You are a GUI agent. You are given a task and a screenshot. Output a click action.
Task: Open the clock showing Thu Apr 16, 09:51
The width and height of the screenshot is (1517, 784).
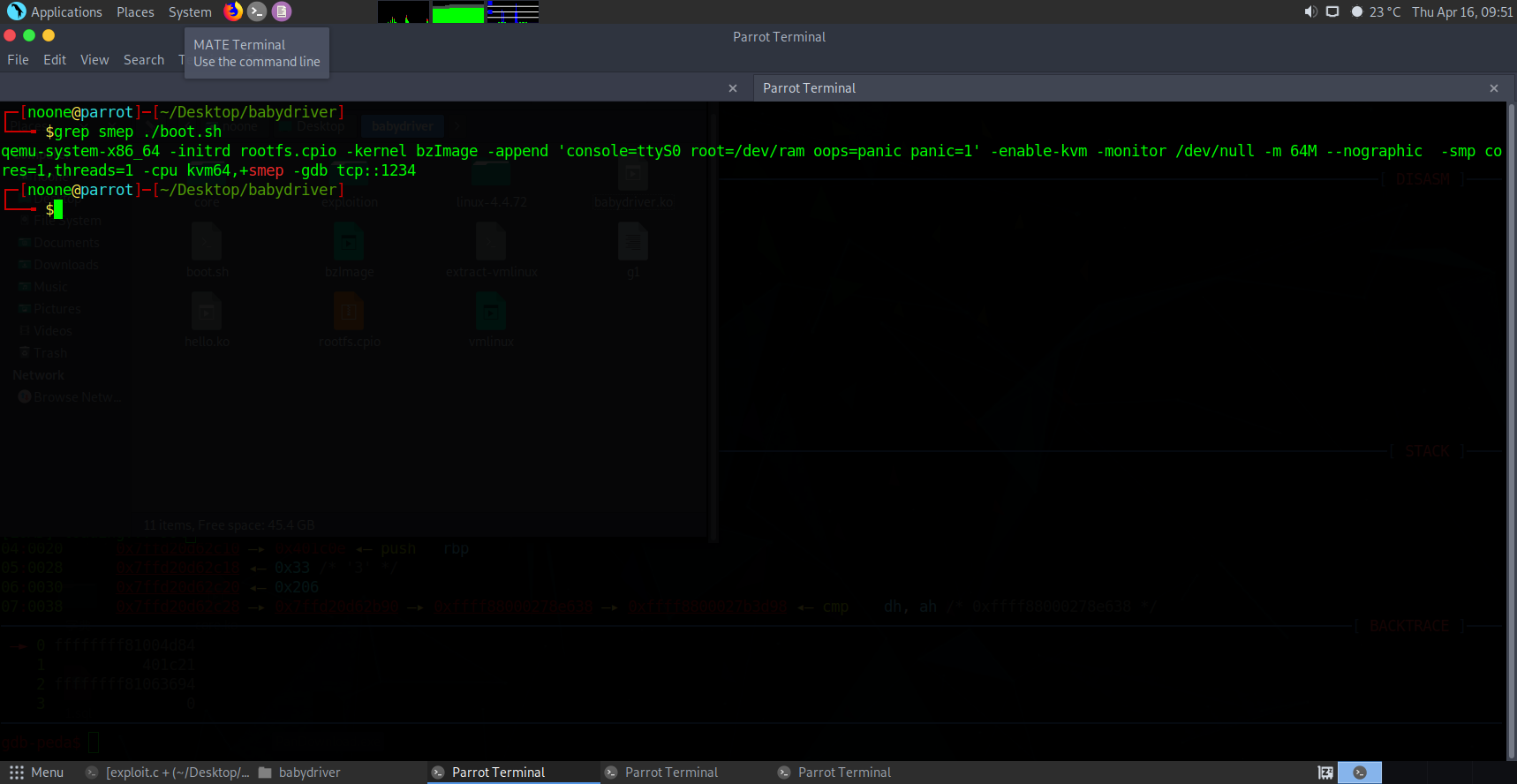[1462, 12]
